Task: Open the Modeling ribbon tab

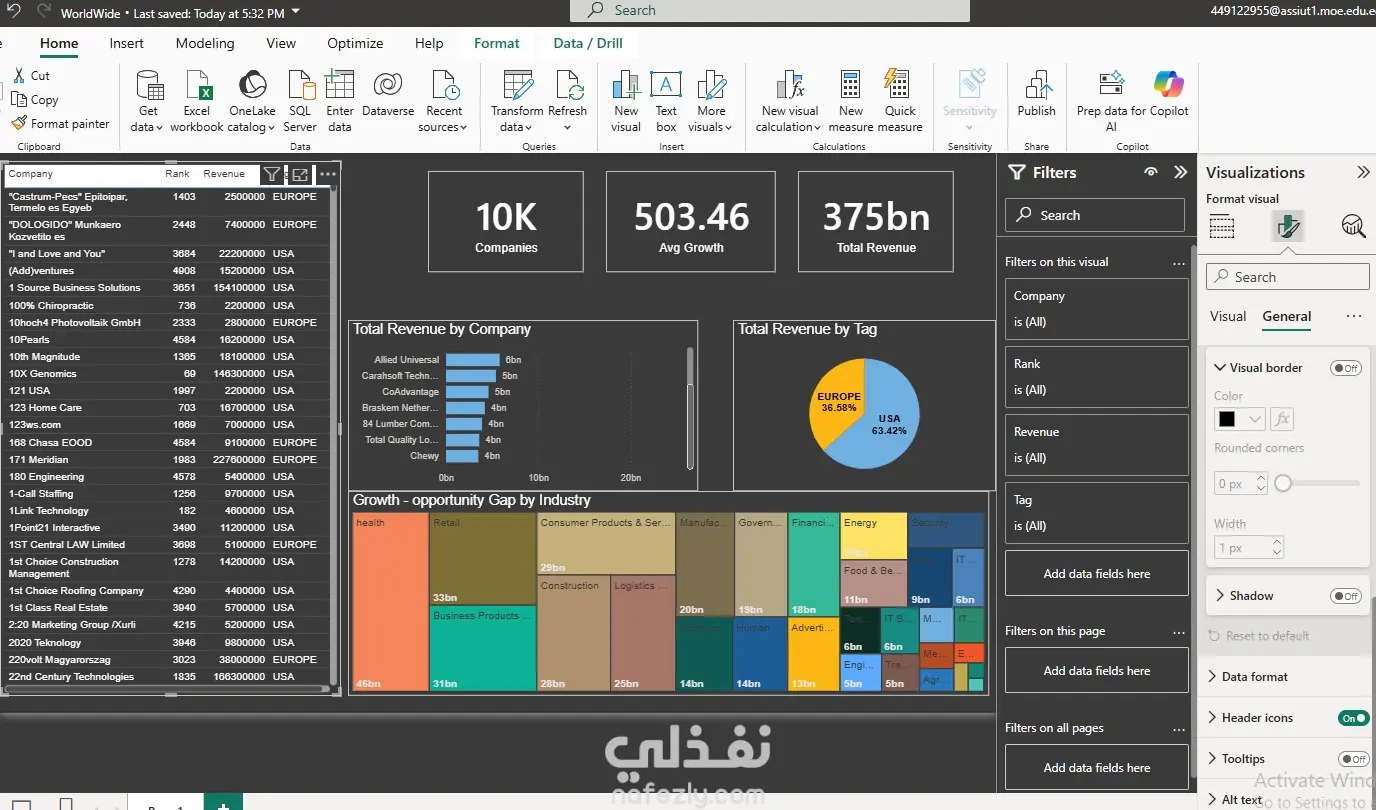Action: tap(205, 43)
